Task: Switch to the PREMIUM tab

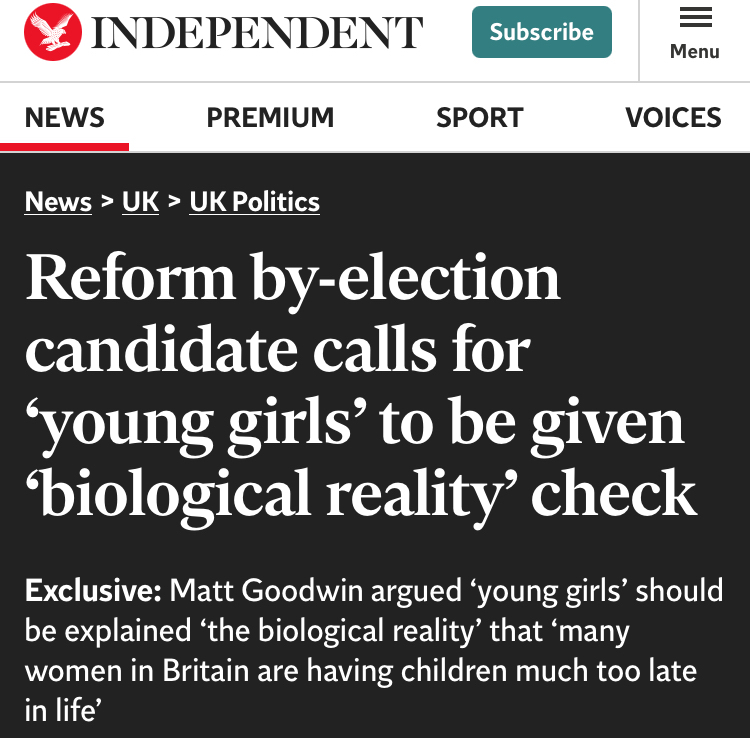Action: [270, 118]
